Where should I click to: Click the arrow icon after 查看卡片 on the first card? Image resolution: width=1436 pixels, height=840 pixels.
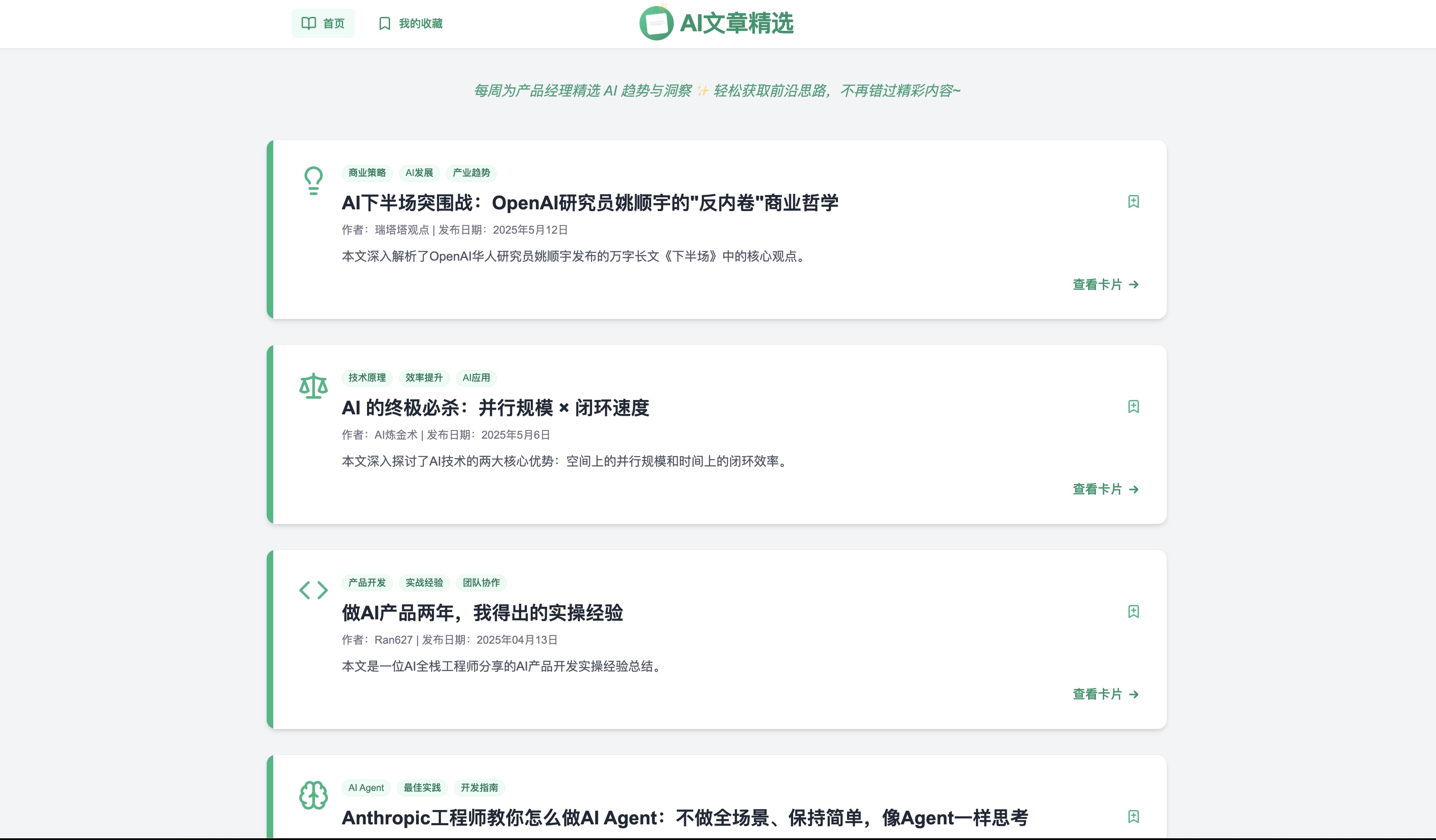click(x=1134, y=284)
